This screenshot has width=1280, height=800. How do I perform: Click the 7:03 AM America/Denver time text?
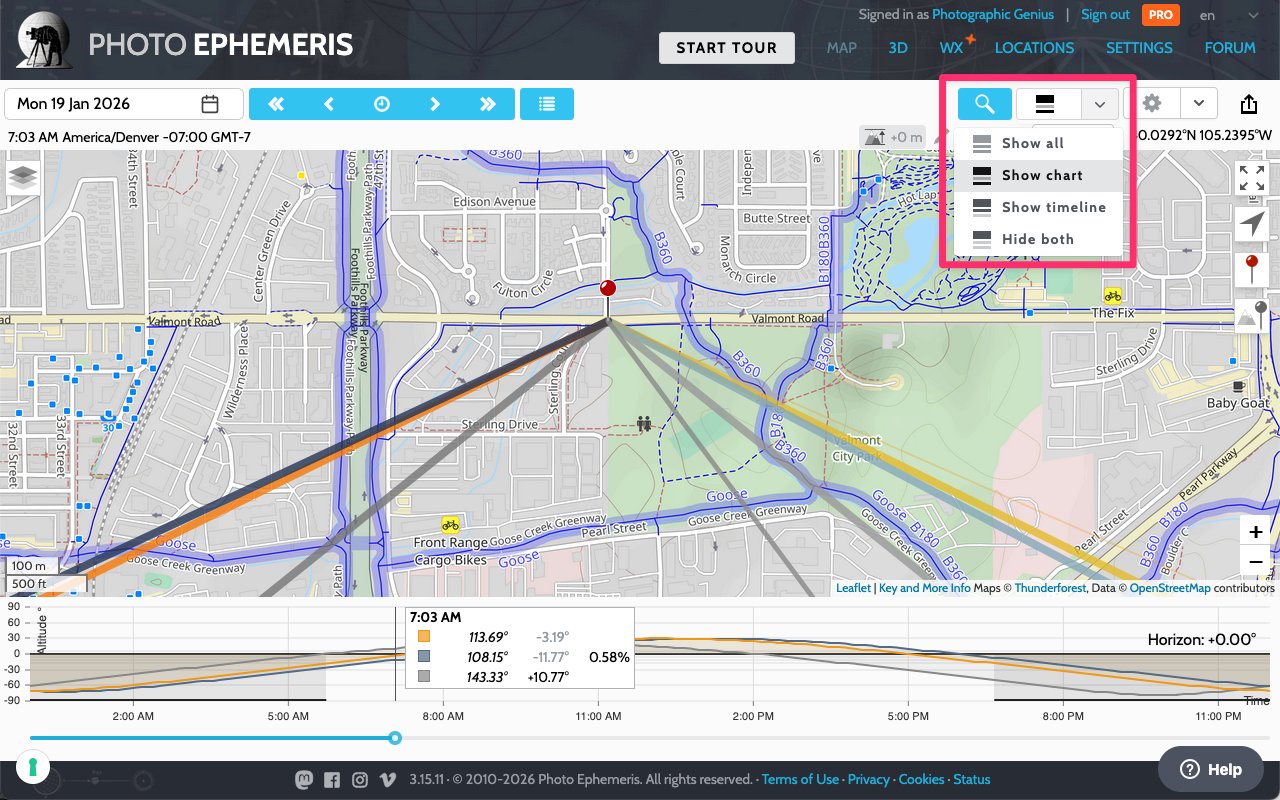click(129, 137)
